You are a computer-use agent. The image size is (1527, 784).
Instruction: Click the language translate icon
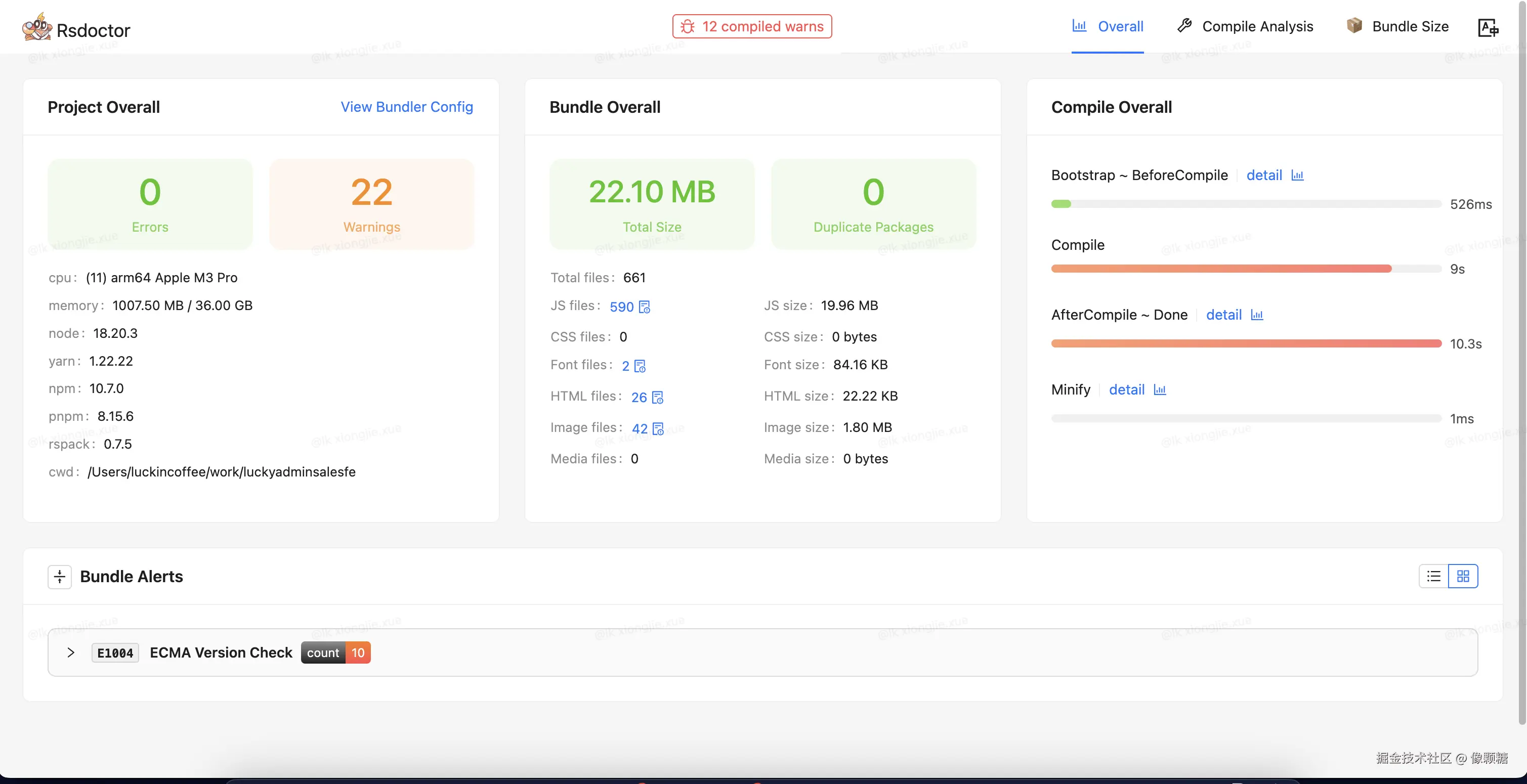[x=1488, y=27]
